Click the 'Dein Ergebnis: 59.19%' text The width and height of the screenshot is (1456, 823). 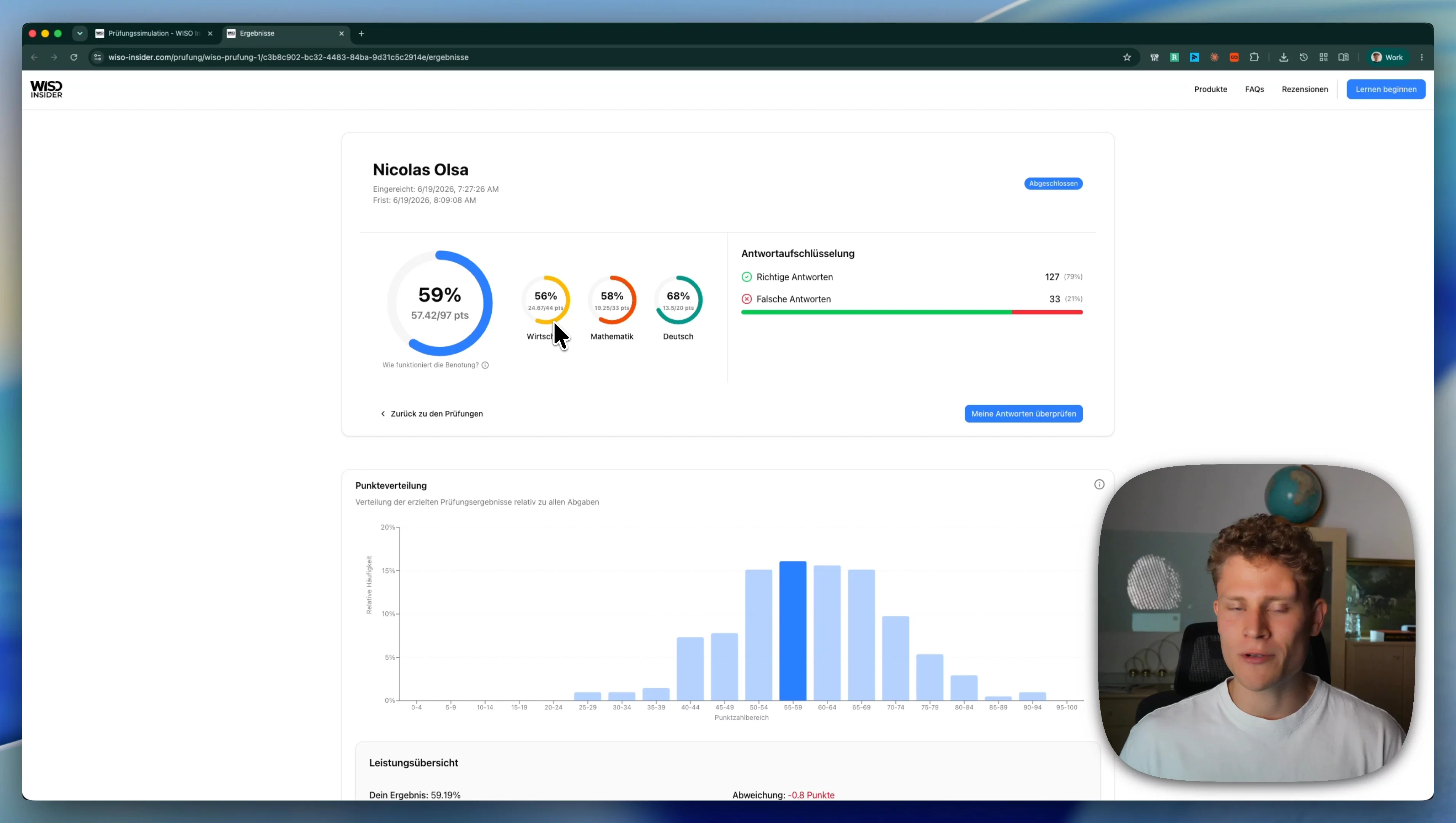[414, 795]
